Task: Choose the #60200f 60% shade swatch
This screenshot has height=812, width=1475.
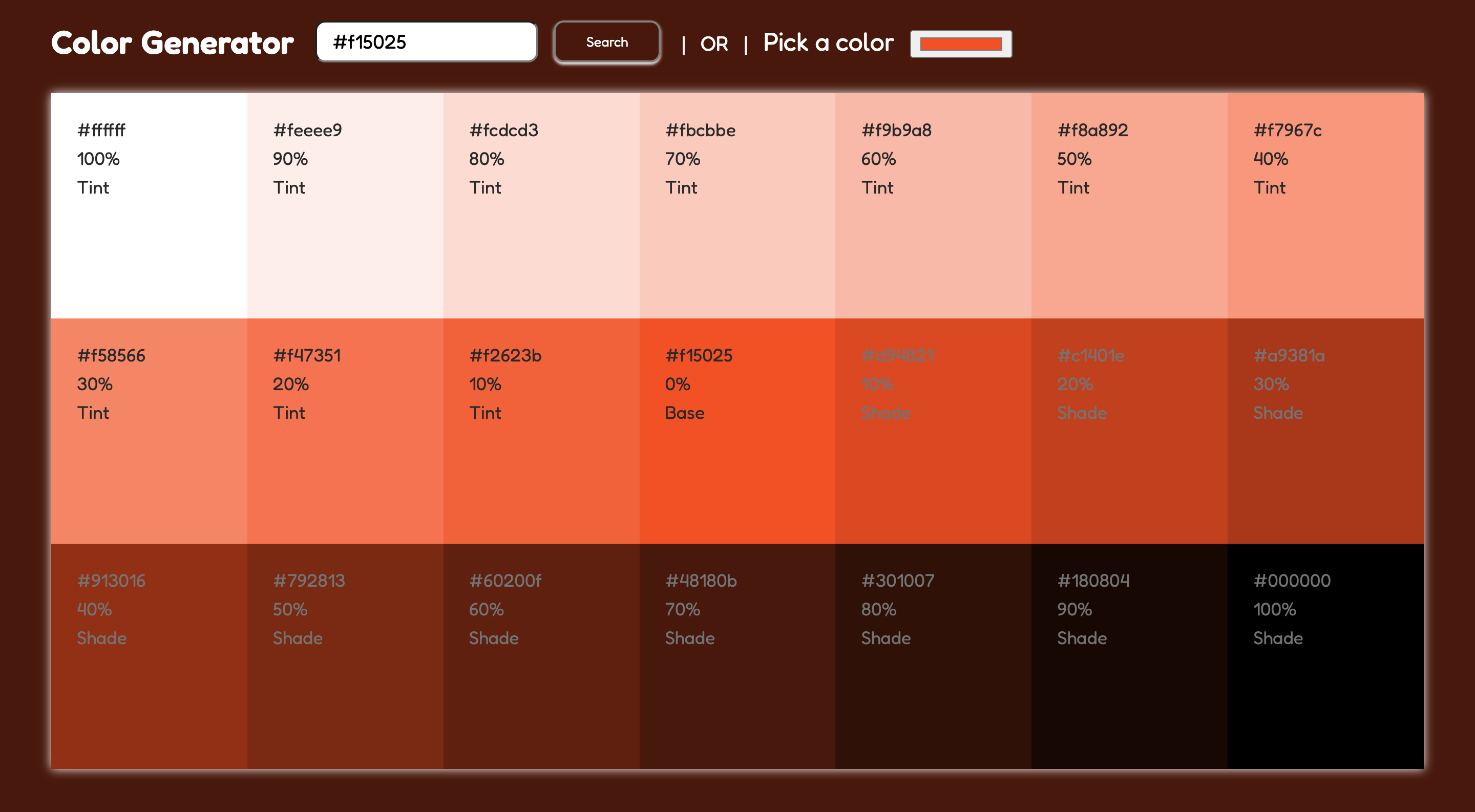Action: pyautogui.click(x=541, y=656)
